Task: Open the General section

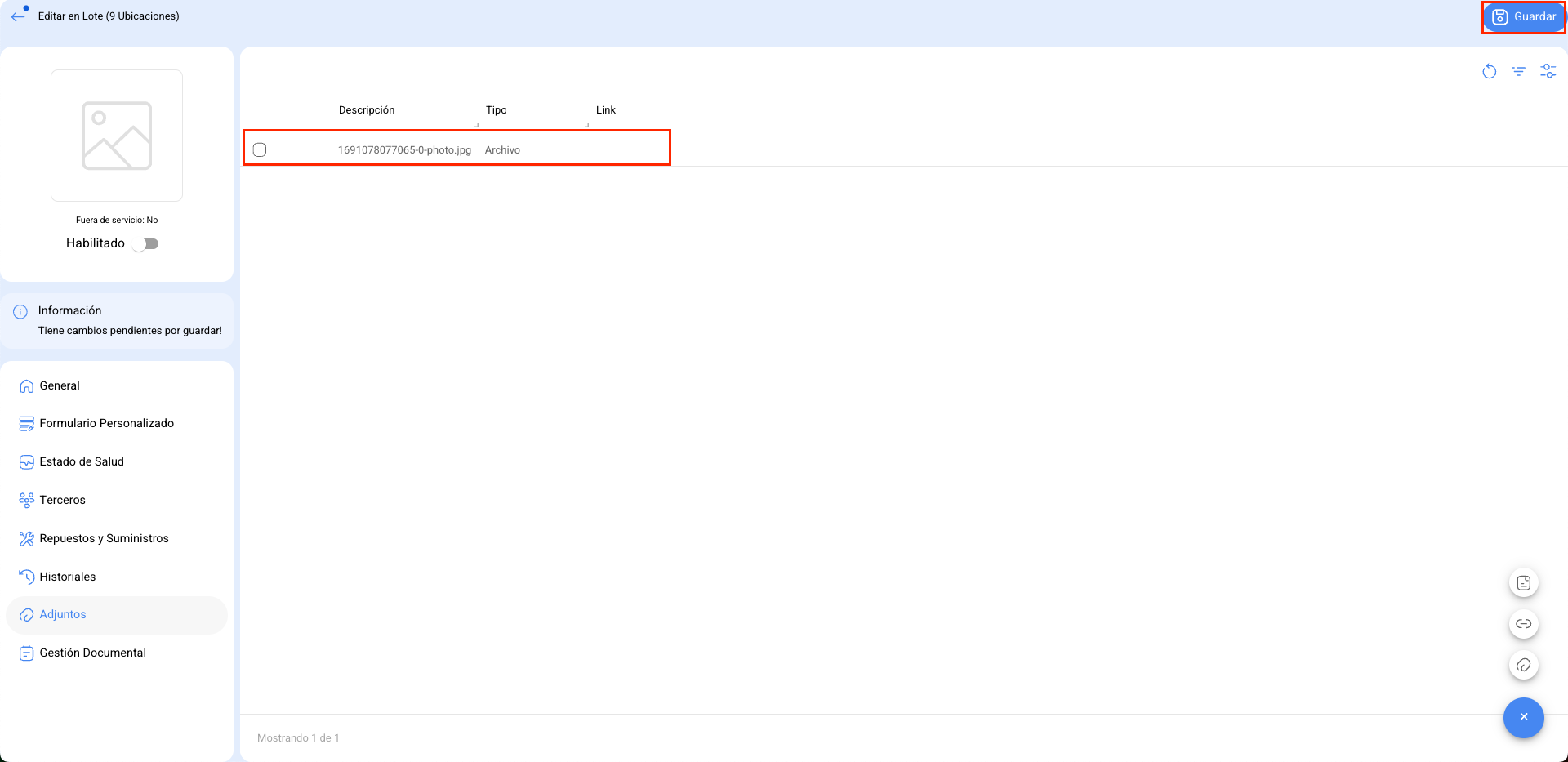Action: pos(60,385)
